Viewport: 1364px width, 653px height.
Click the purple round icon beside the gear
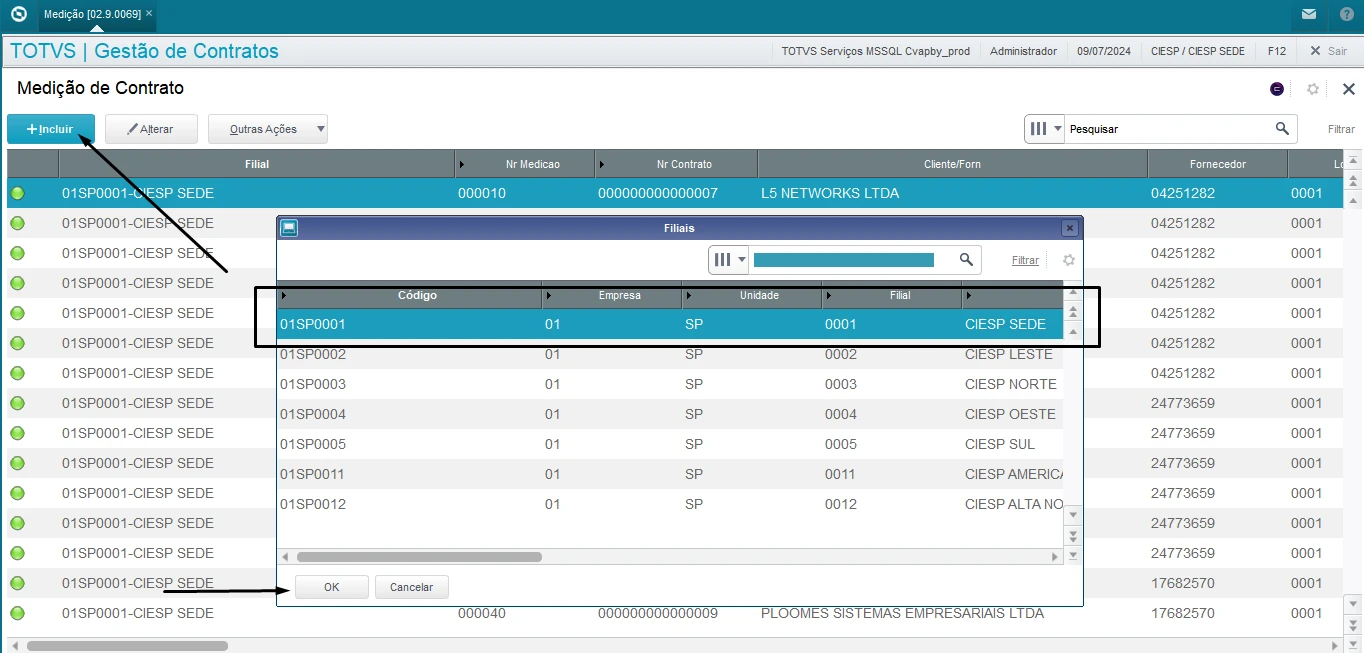[x=1277, y=89]
